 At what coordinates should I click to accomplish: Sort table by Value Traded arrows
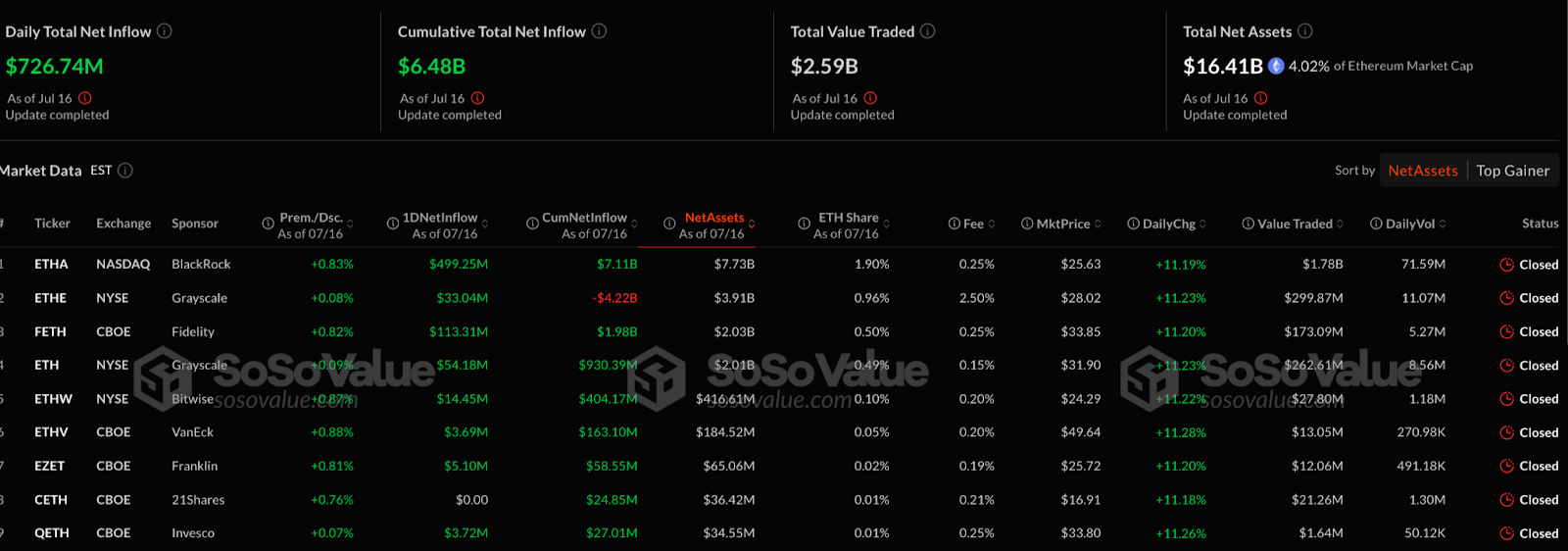click(x=1340, y=225)
